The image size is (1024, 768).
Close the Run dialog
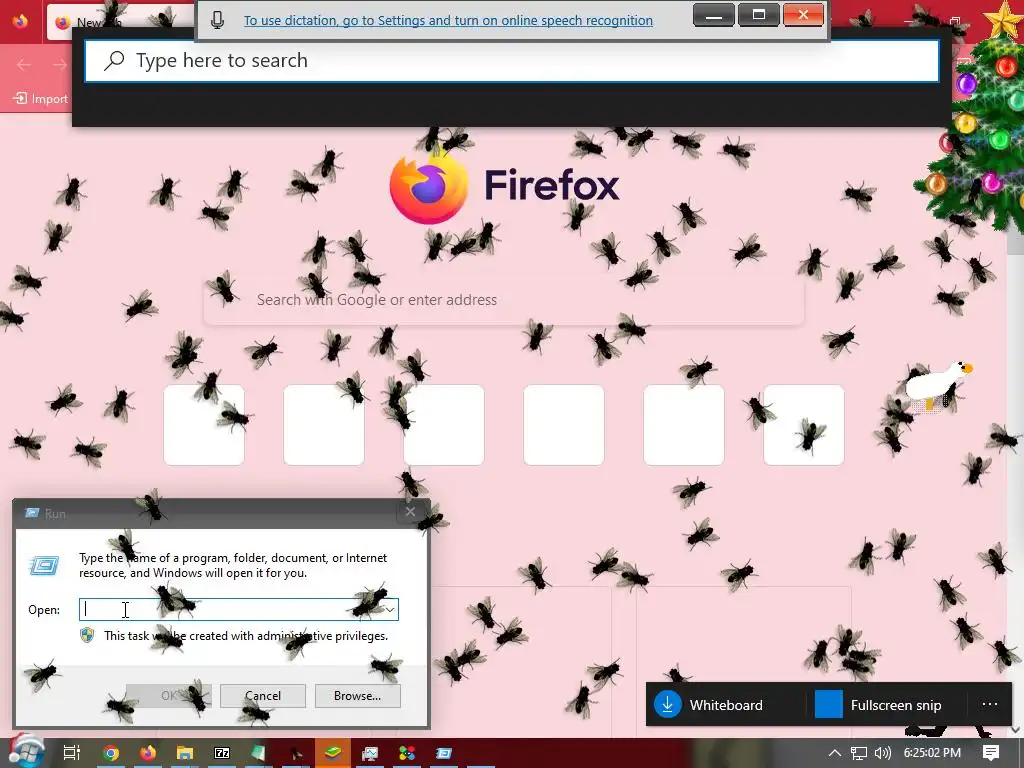[410, 512]
